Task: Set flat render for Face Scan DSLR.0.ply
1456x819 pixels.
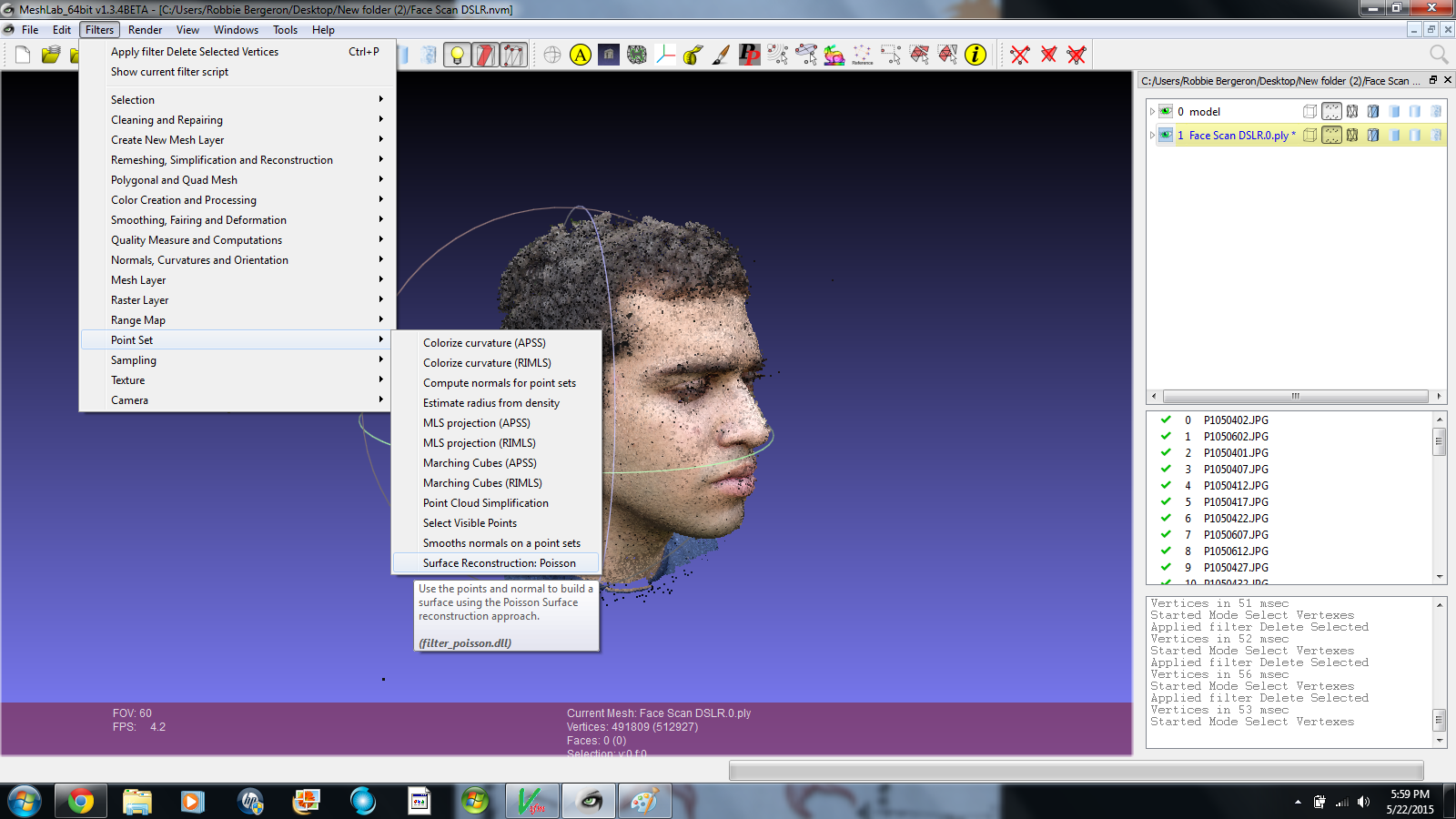Action: (x=1394, y=135)
